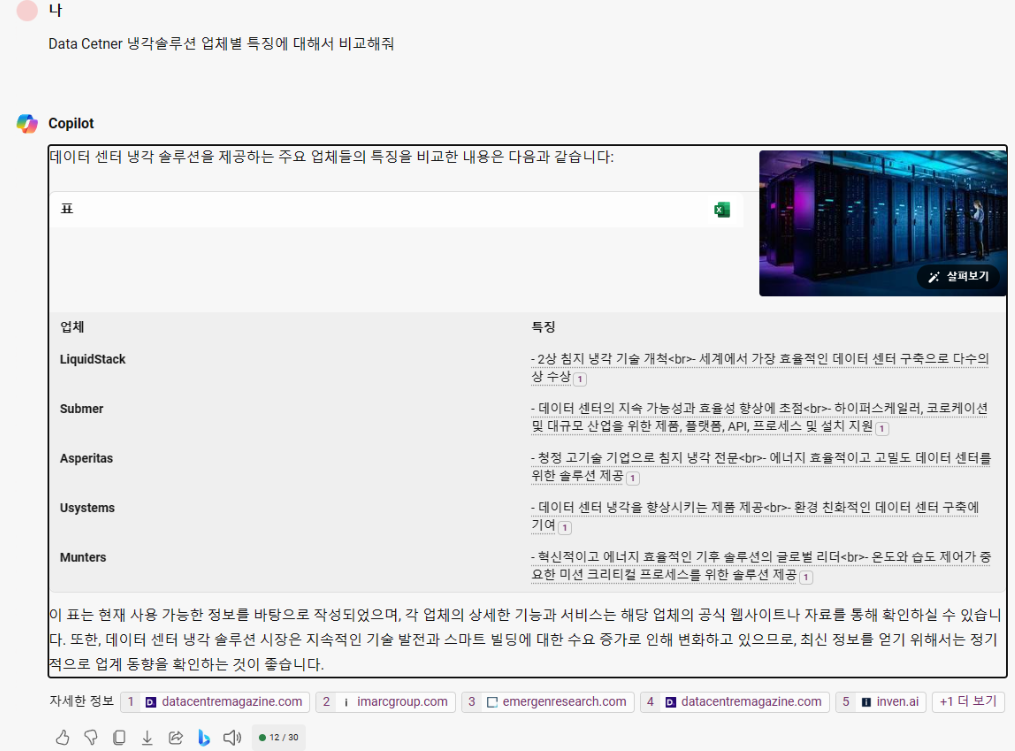Click the Excel export icon above the table
This screenshot has height=751, width=1015.
click(x=720, y=209)
